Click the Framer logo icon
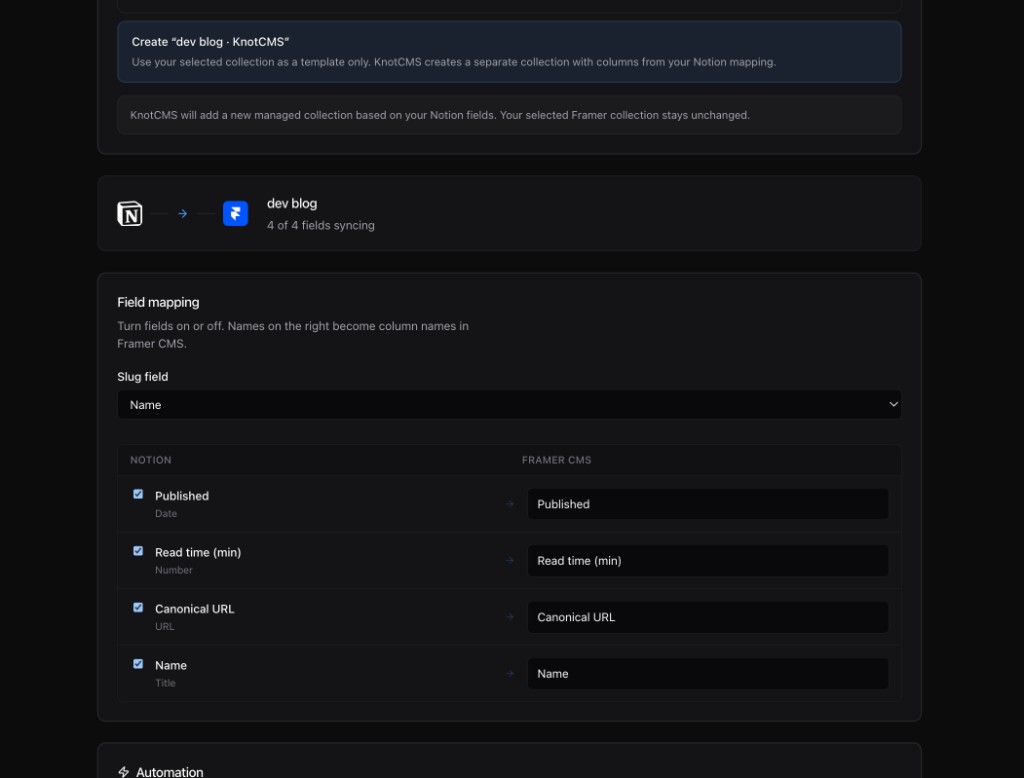 [235, 214]
